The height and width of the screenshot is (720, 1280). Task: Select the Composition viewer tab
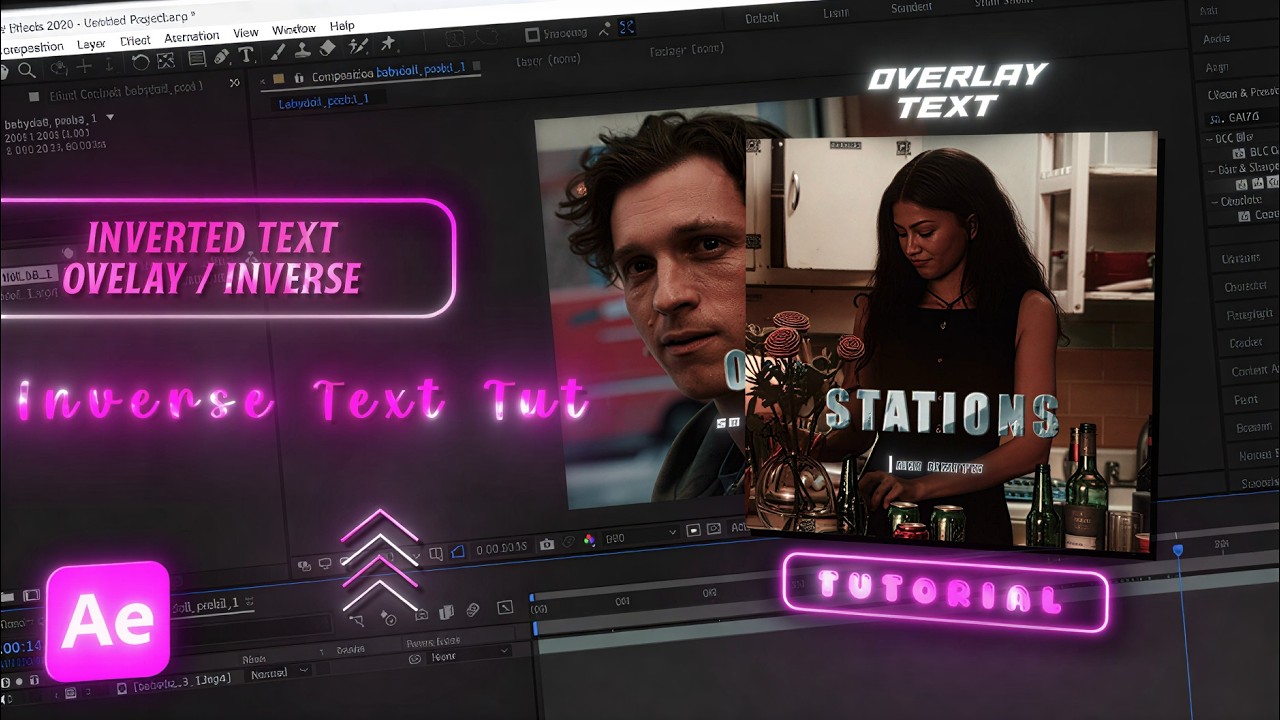pyautogui.click(x=388, y=74)
